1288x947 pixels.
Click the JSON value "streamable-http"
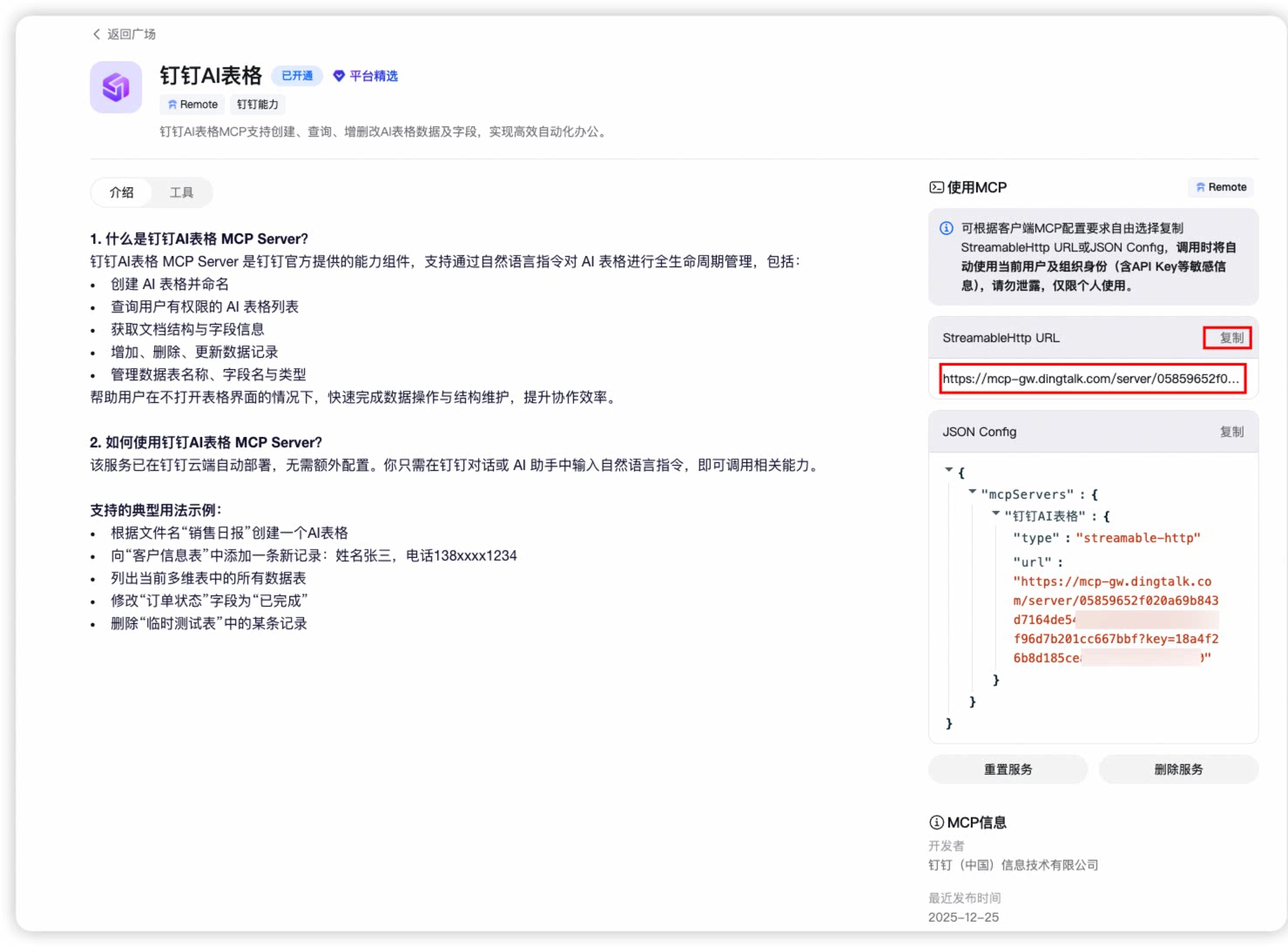(1138, 538)
